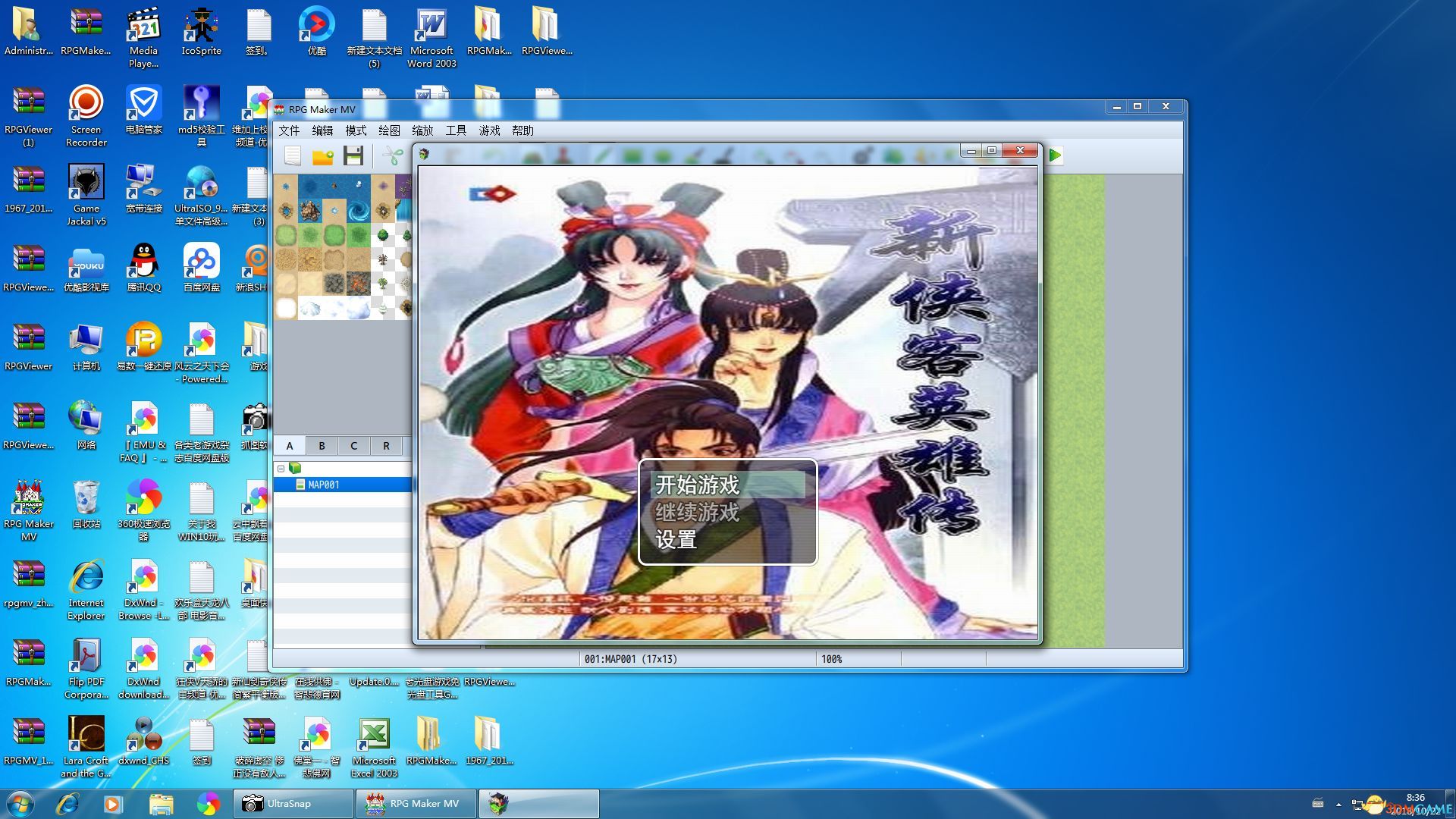Click the Save Project floppy icon
This screenshot has height=819, width=1456.
point(353,155)
